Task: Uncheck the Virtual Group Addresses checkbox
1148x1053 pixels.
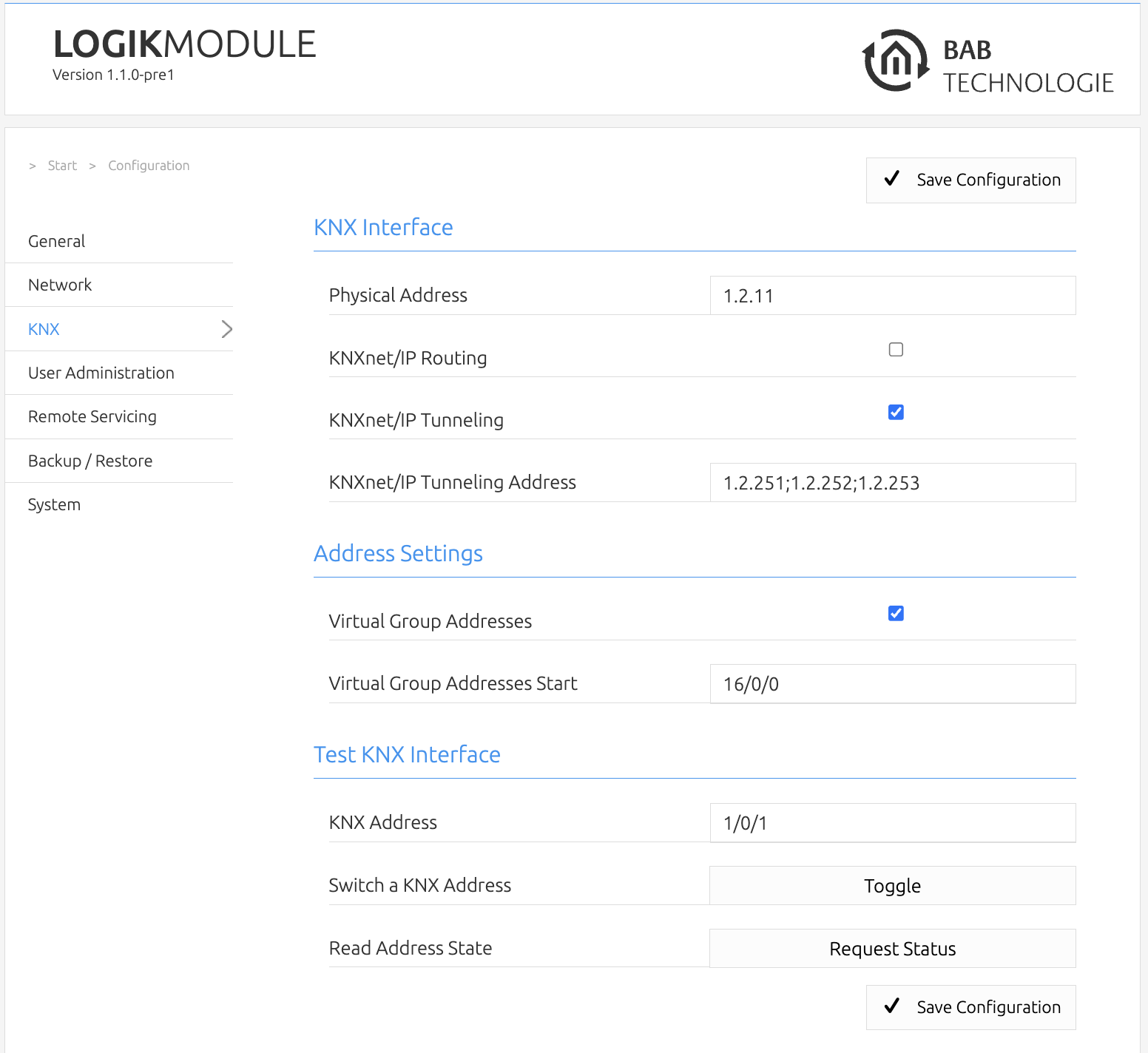Action: pos(896,613)
